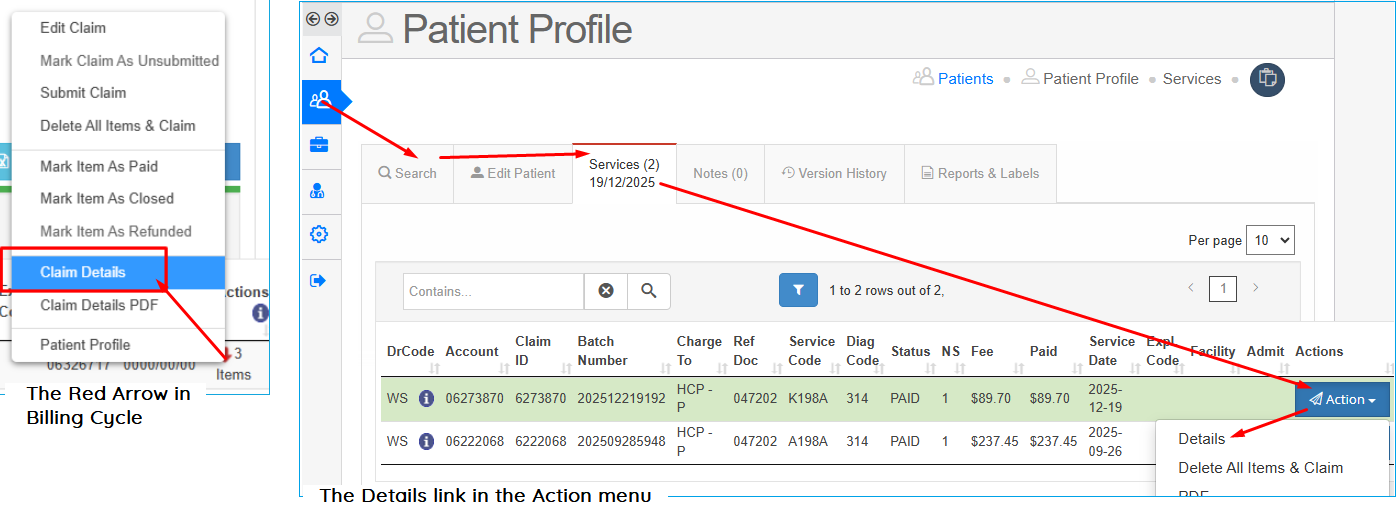Click the Patients breadcrumb link

coord(965,79)
